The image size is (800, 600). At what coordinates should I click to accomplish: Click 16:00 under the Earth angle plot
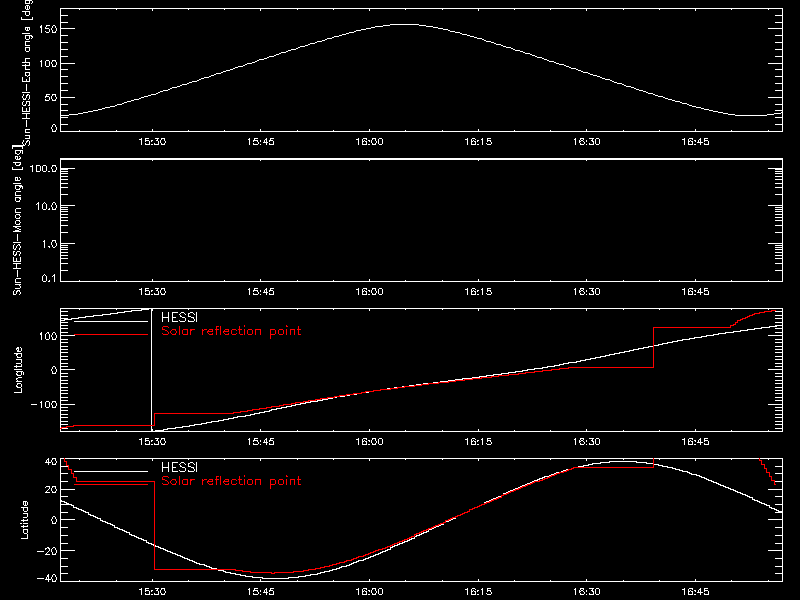coord(369,142)
